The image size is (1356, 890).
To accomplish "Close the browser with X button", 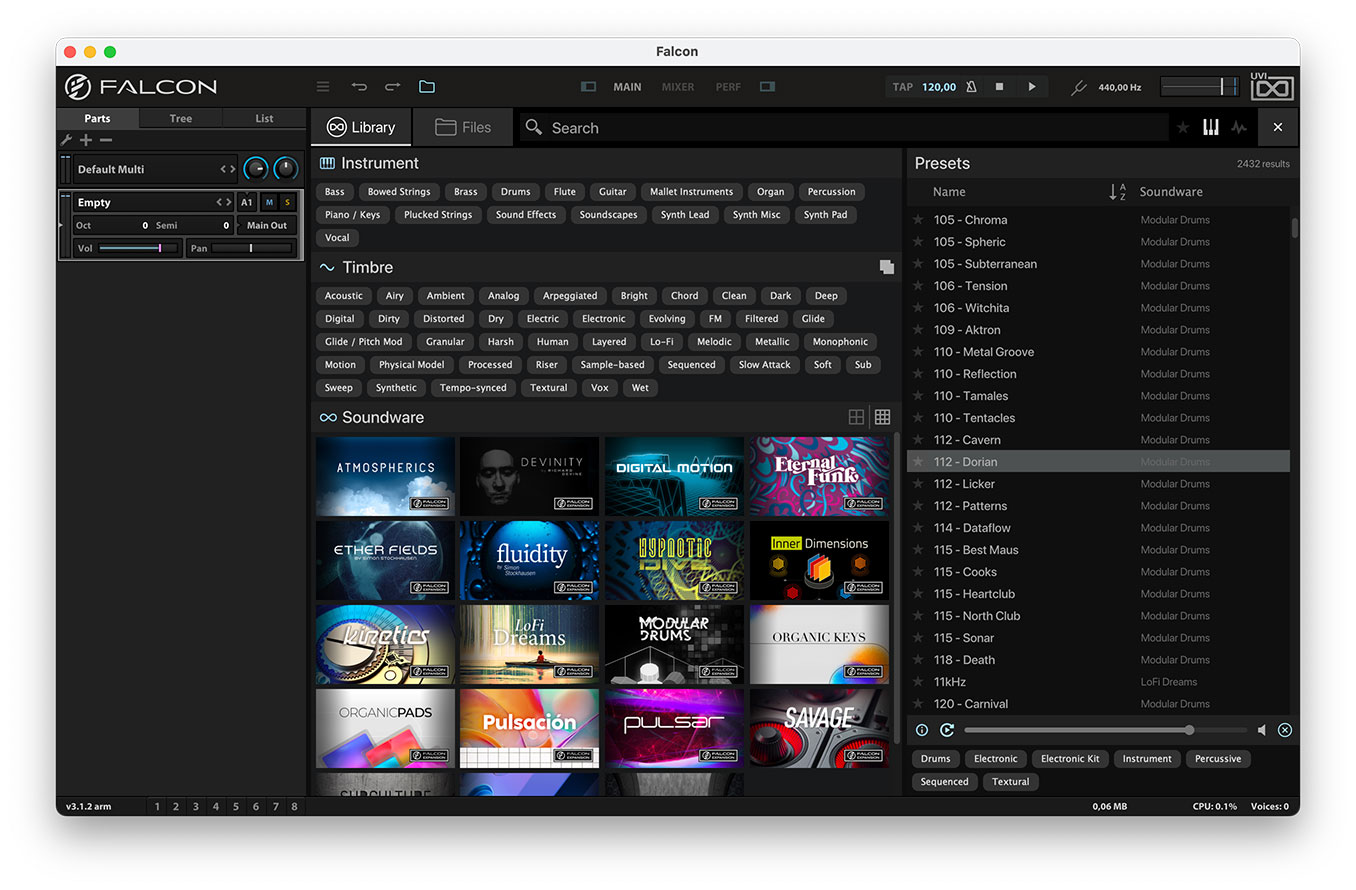I will (x=1278, y=128).
